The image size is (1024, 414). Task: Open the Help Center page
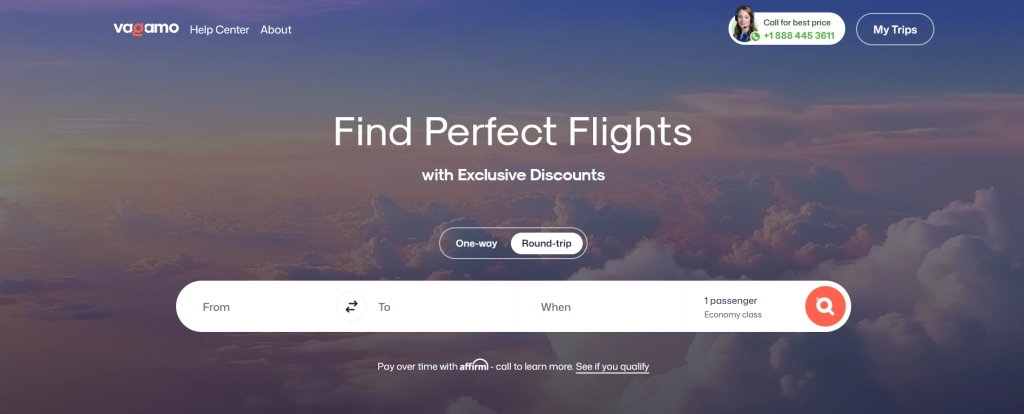coord(219,29)
